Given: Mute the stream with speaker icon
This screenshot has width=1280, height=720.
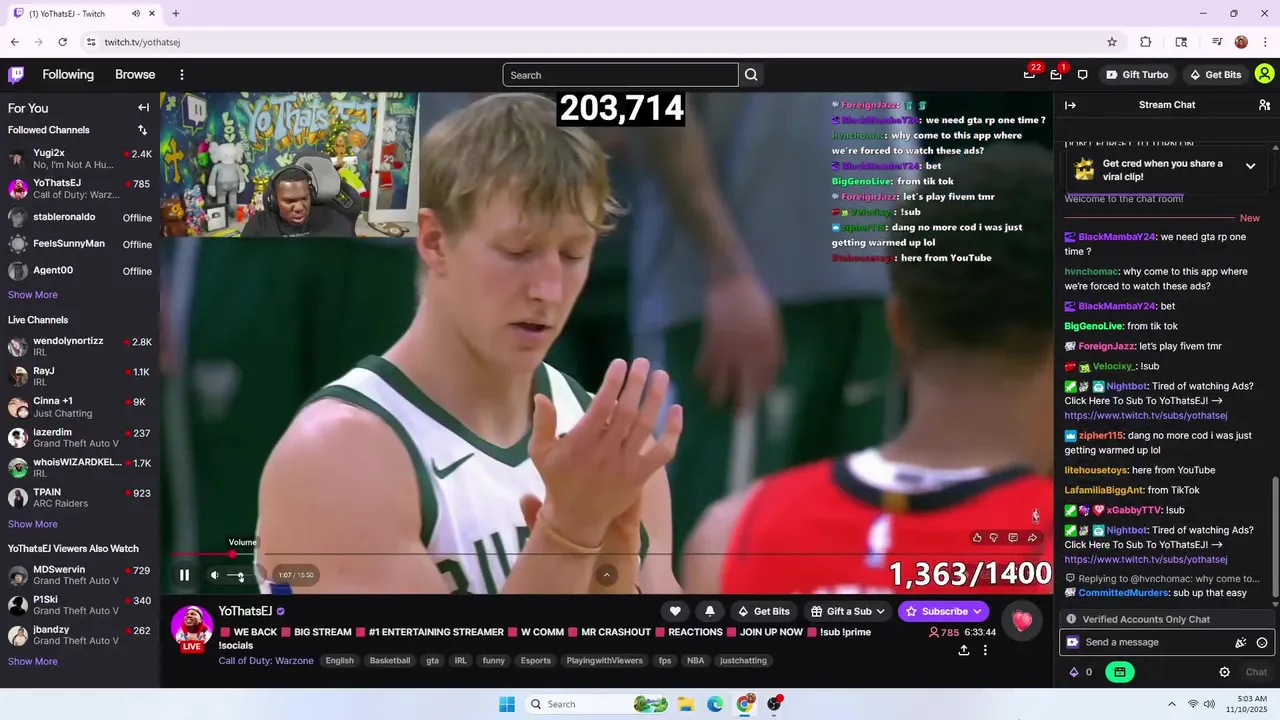Looking at the screenshot, I should 214,575.
